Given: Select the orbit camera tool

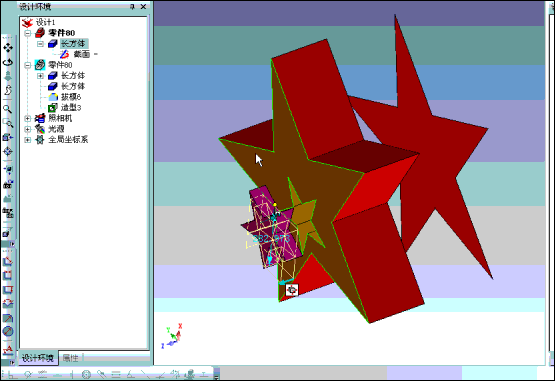Looking at the screenshot, I should (8, 62).
